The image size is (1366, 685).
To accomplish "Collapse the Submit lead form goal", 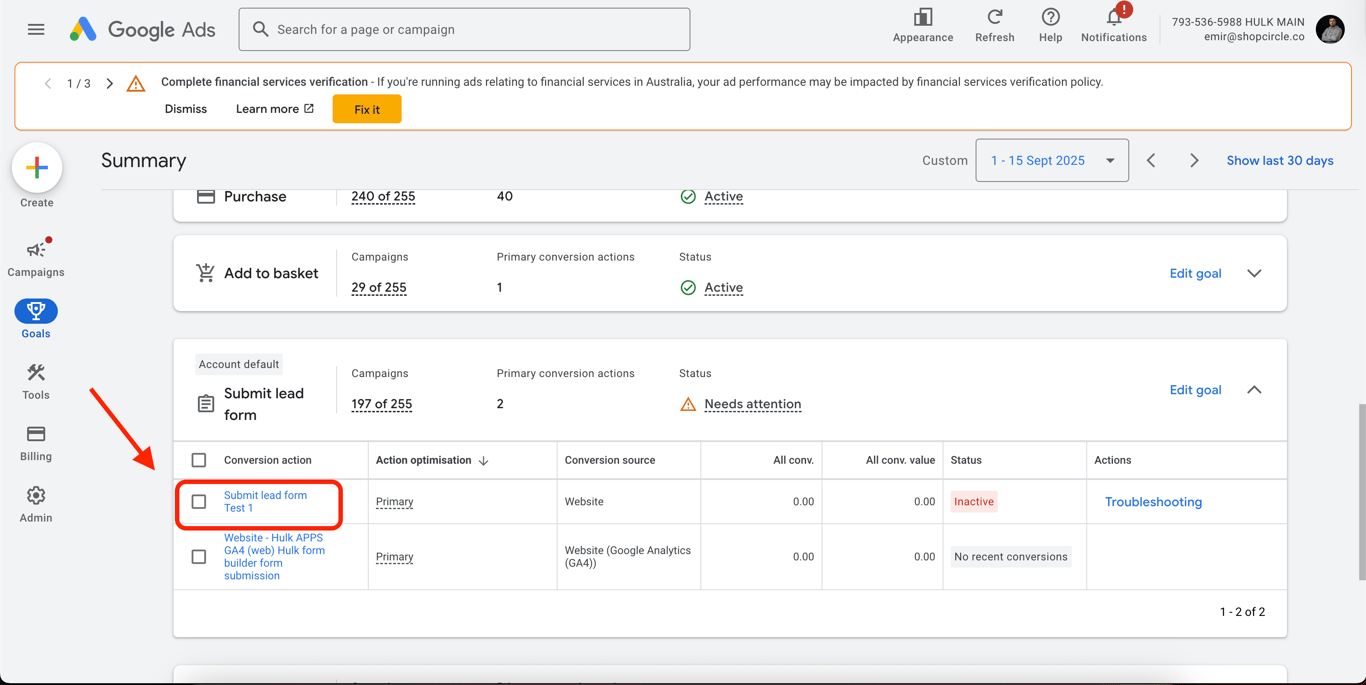I will (1254, 390).
